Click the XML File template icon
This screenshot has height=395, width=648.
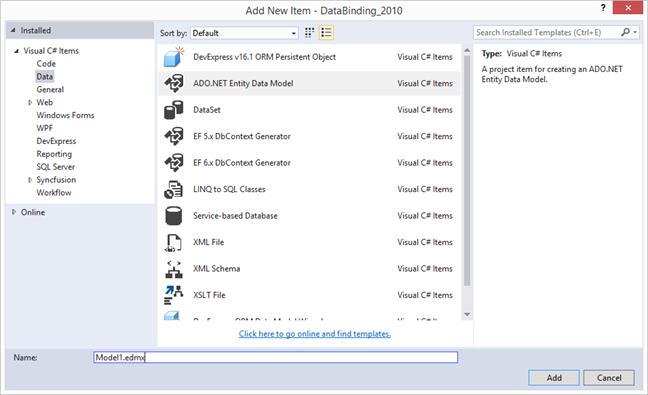click(174, 243)
